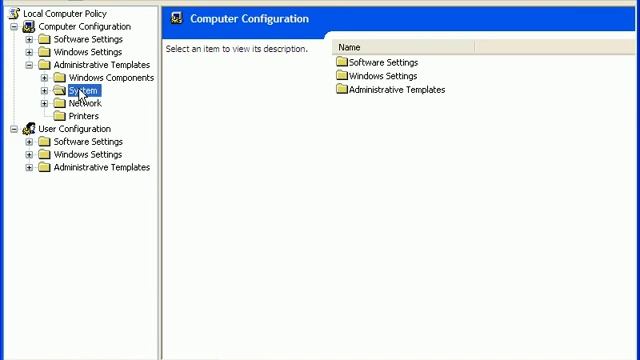
Task: Click Windows Settings folder icon under Computer Configuration
Action: click(44, 52)
